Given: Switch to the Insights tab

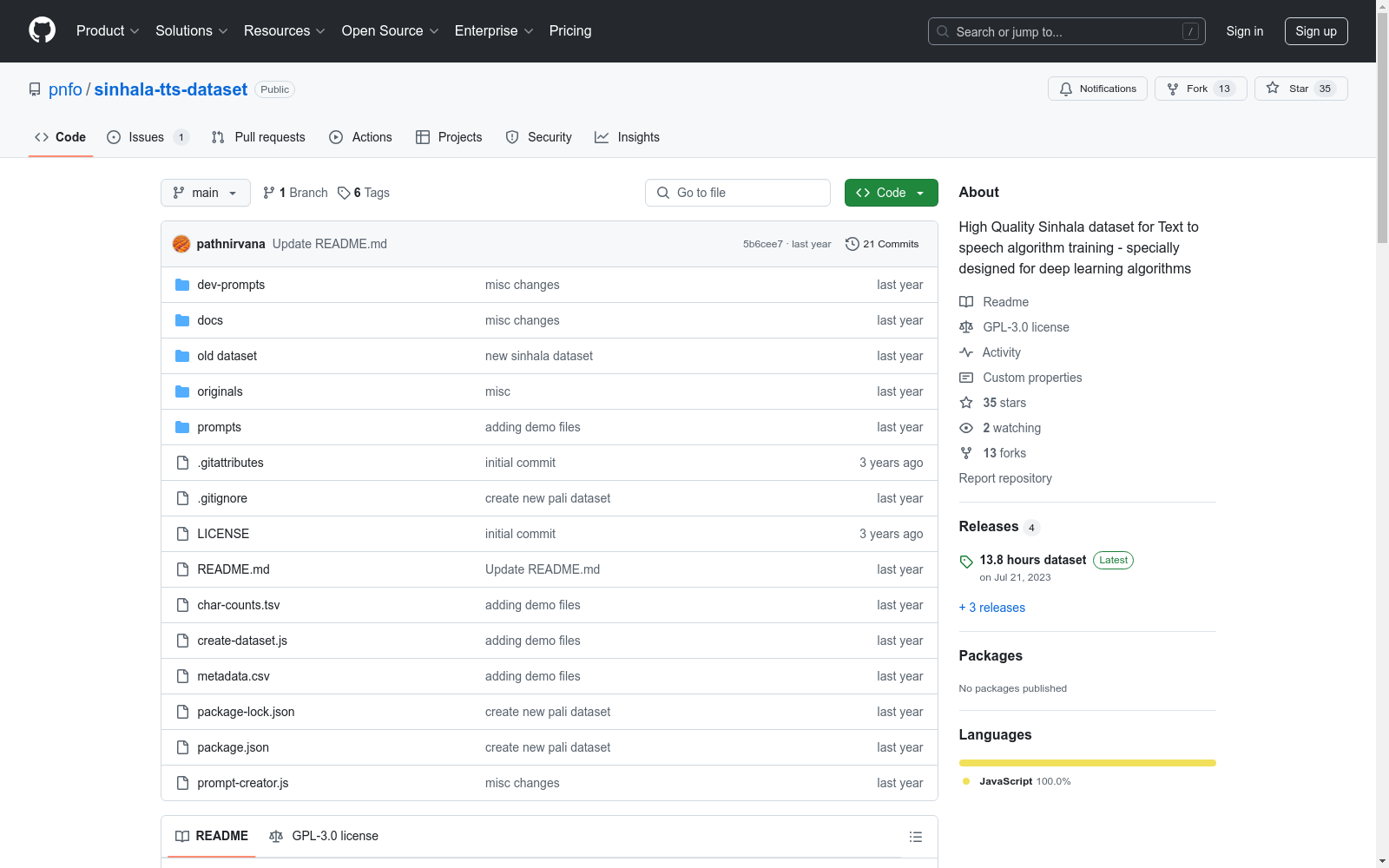Looking at the screenshot, I should [x=627, y=137].
